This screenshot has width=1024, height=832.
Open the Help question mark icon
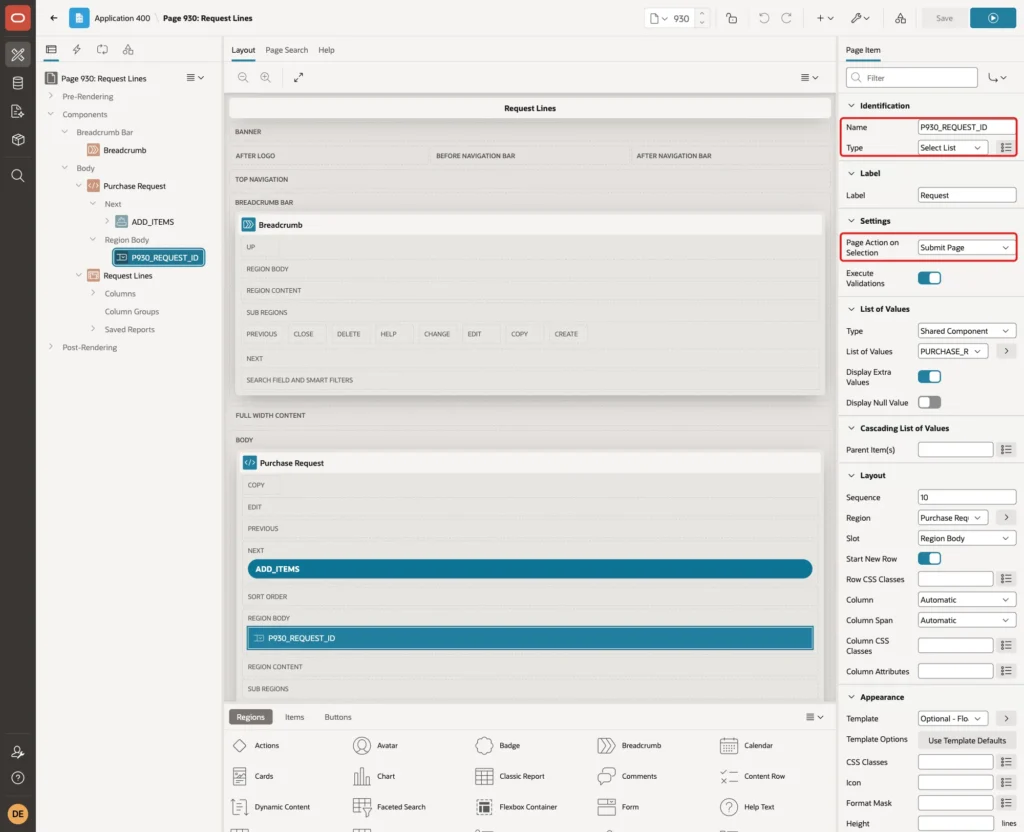pos(18,778)
